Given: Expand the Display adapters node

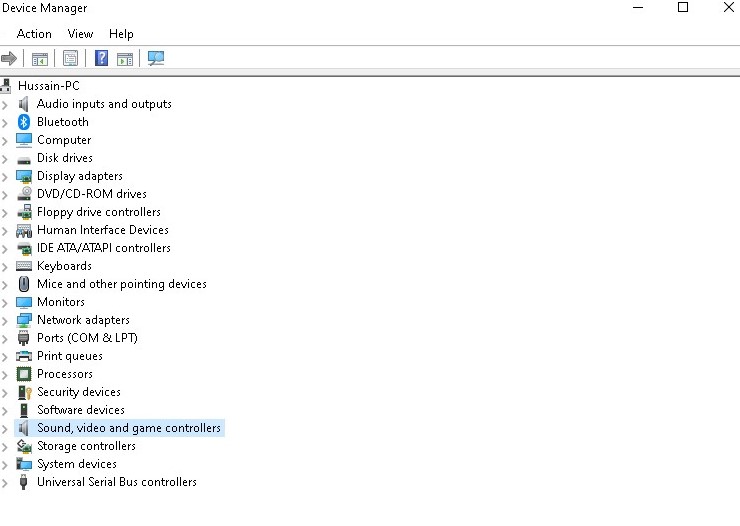Looking at the screenshot, I should point(6,176).
